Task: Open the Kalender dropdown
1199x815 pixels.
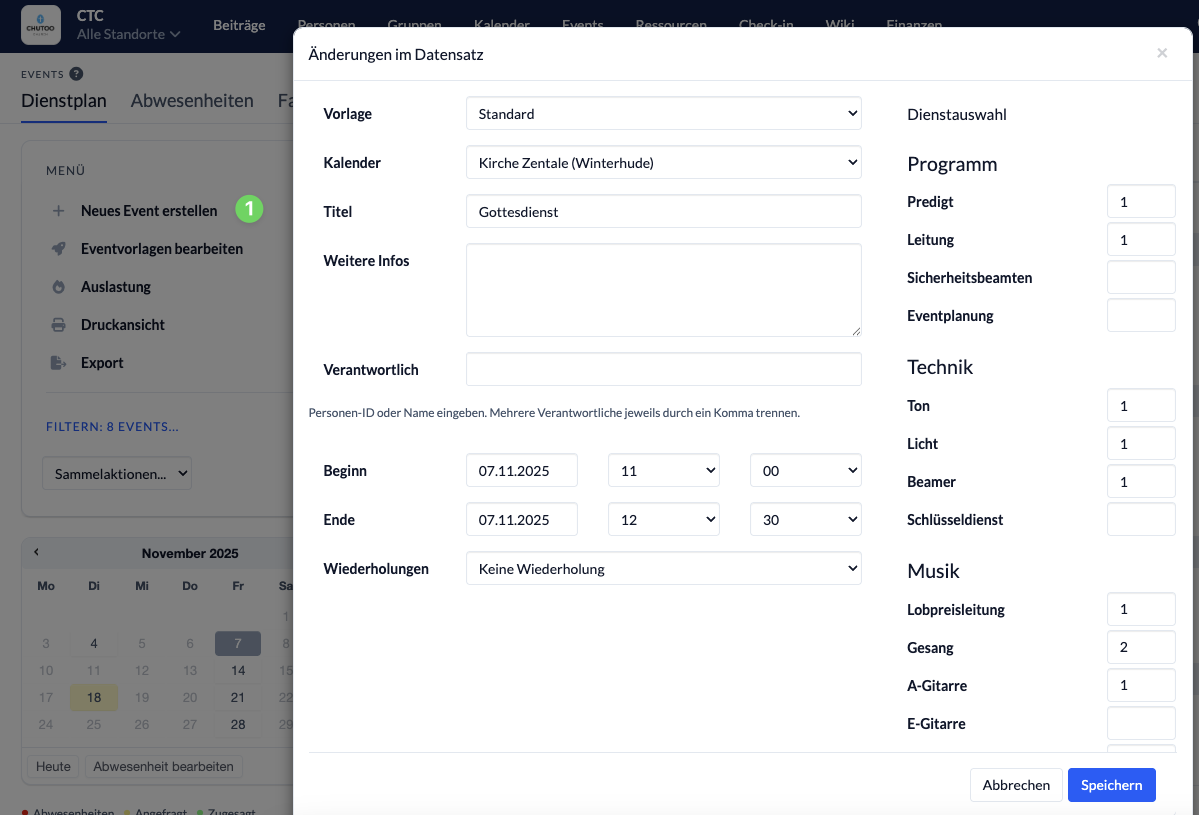Action: (663, 162)
